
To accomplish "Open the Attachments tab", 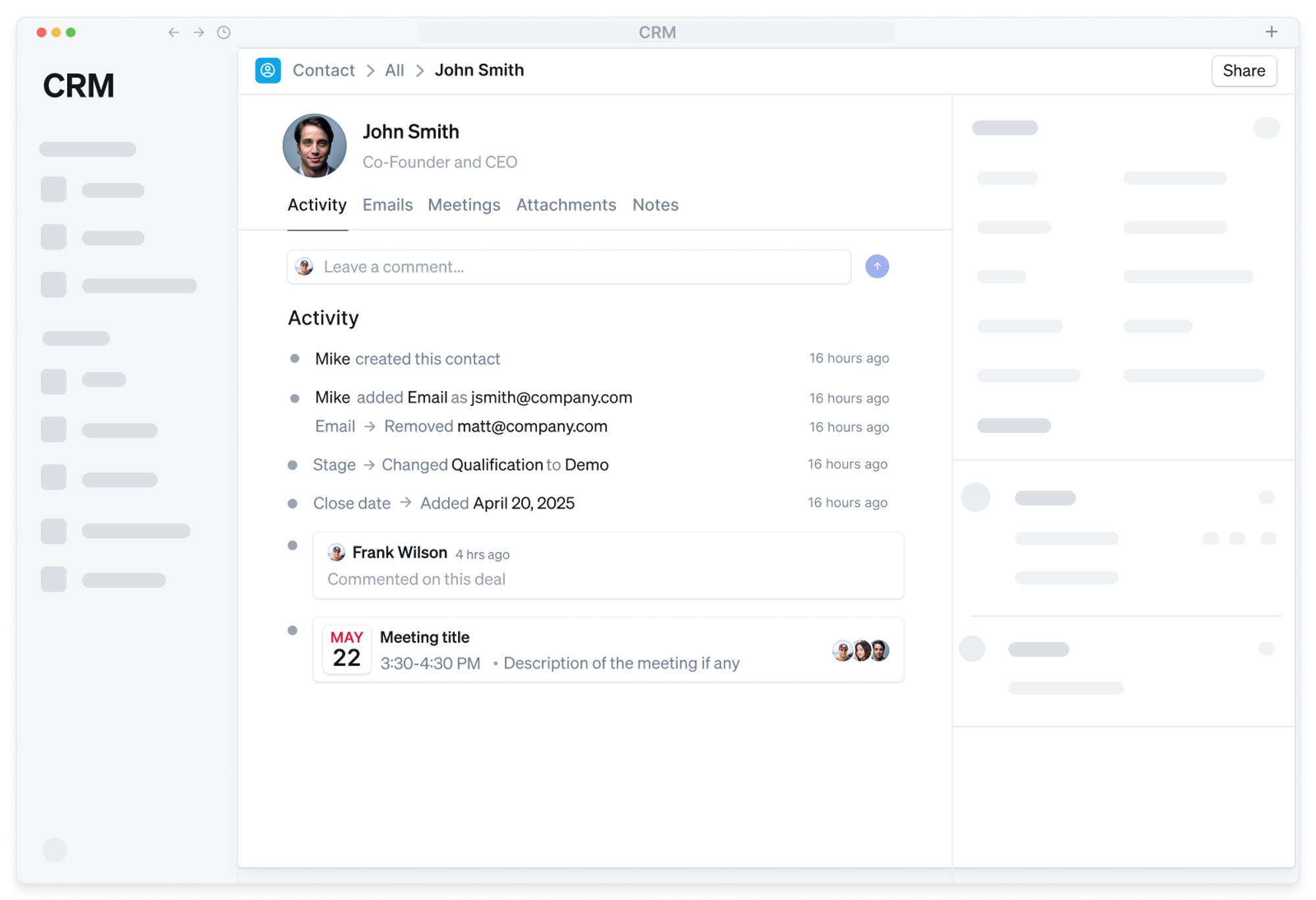I will coord(566,205).
